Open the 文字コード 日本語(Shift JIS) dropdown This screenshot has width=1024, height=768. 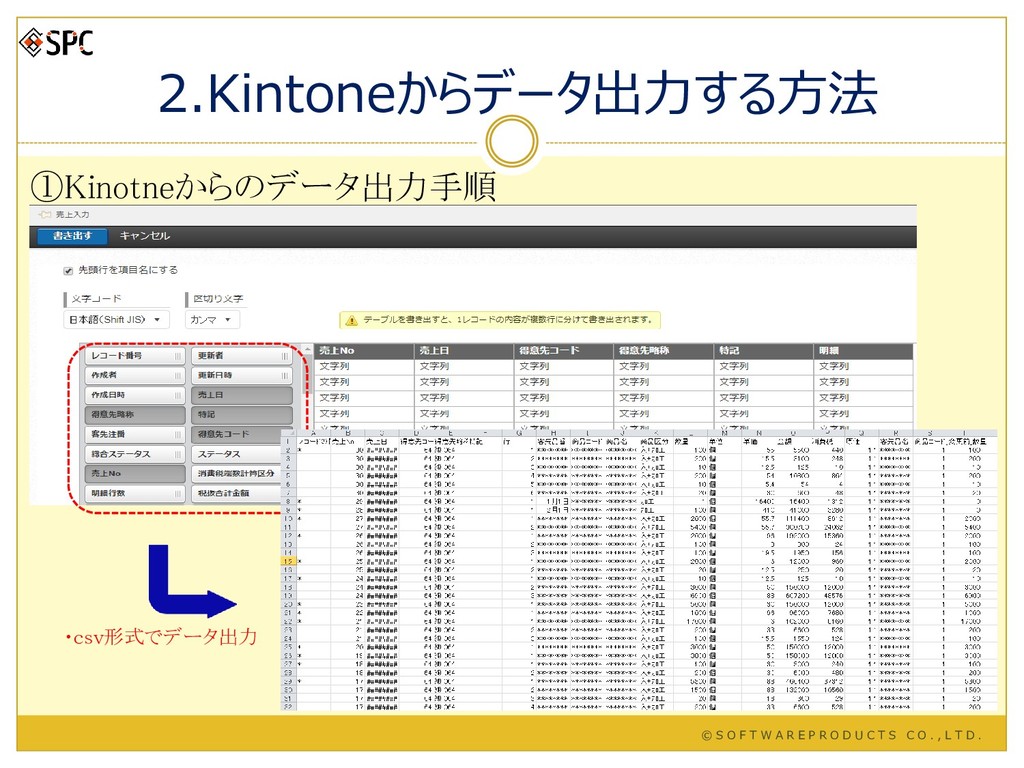tap(116, 319)
